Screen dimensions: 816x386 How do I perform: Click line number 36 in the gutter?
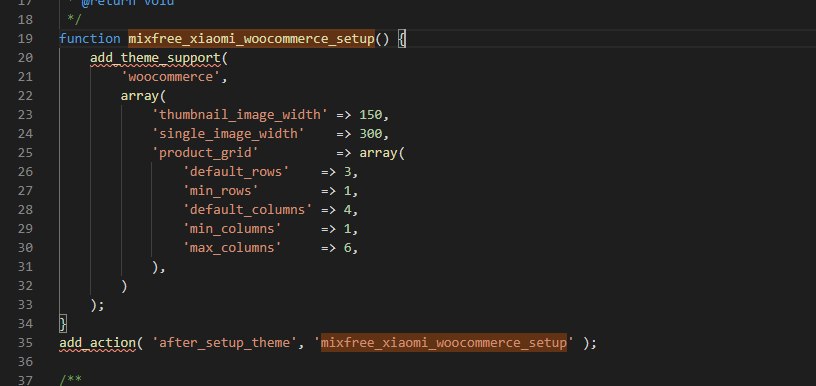[25, 362]
